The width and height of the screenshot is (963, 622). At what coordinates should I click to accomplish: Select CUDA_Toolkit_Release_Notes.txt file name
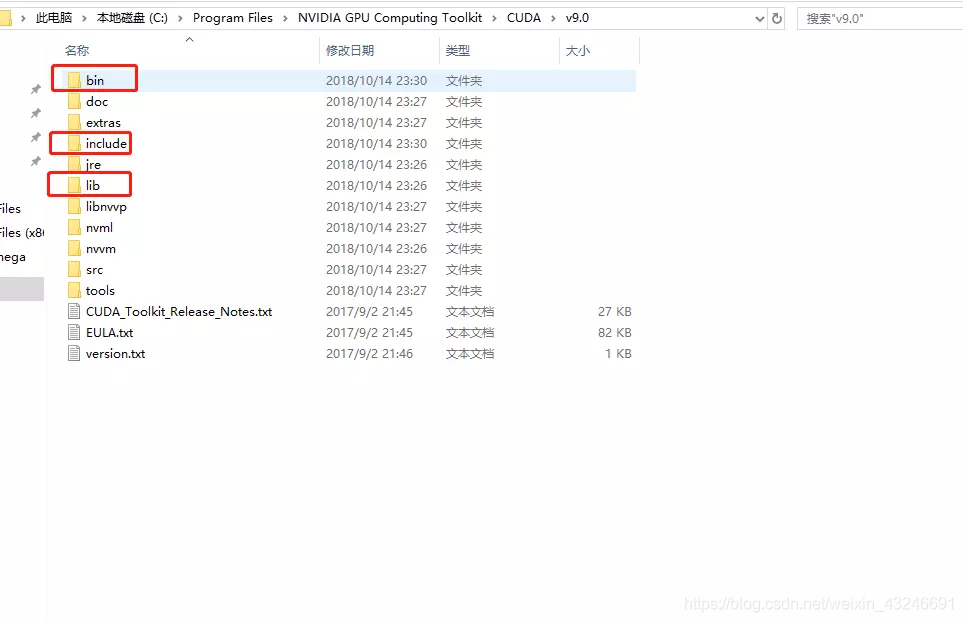(x=179, y=311)
